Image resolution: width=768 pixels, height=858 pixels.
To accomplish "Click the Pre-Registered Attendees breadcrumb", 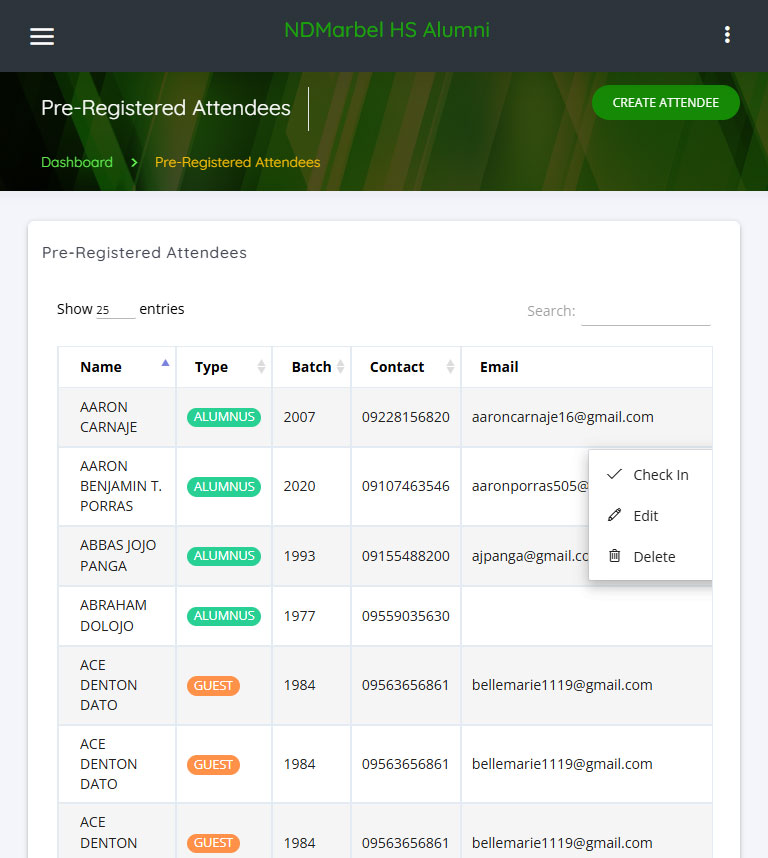I will (x=237, y=162).
